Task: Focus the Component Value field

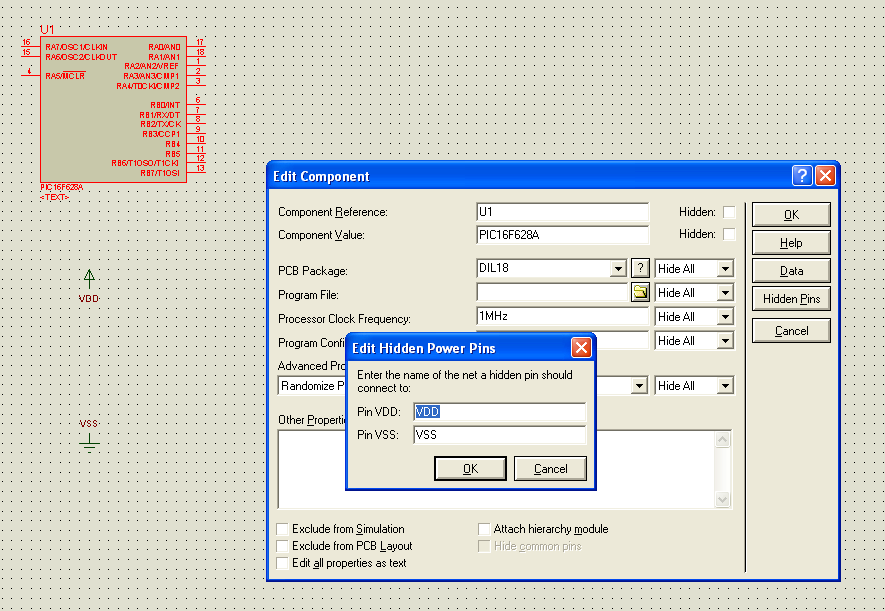Action: pos(562,235)
